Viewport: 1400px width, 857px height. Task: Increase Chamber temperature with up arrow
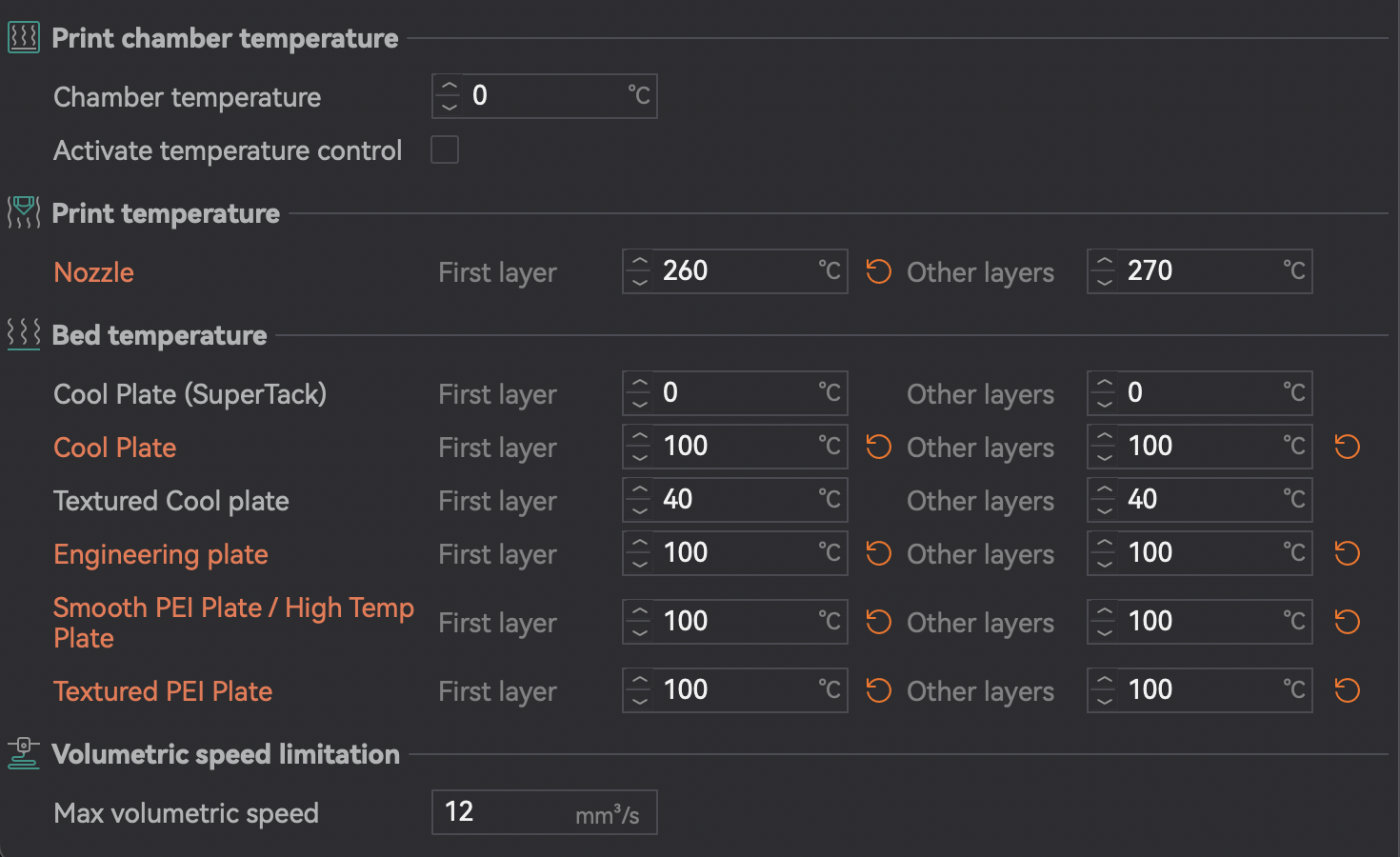[x=450, y=87]
